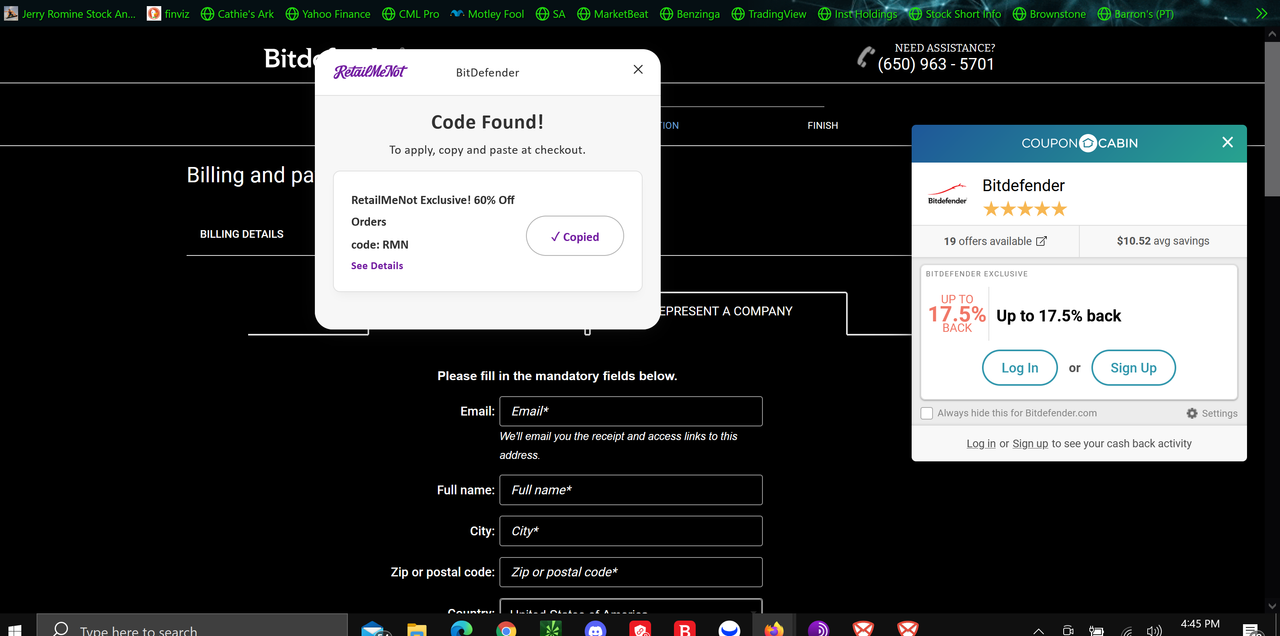This screenshot has width=1280, height=636.
Task: Click the City input field
Action: click(x=631, y=531)
